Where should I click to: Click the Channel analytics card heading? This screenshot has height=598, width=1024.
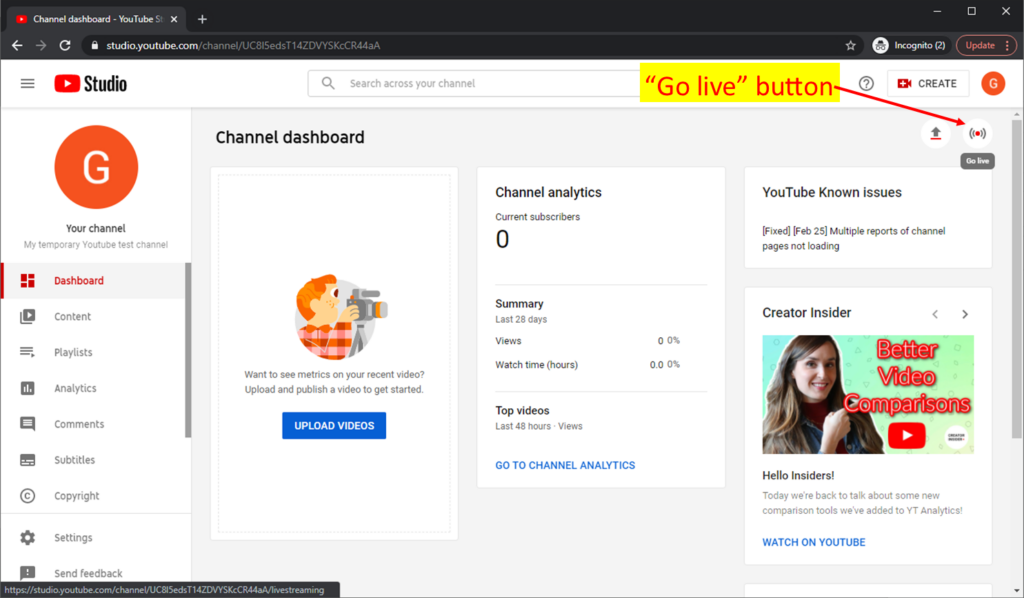tap(549, 193)
